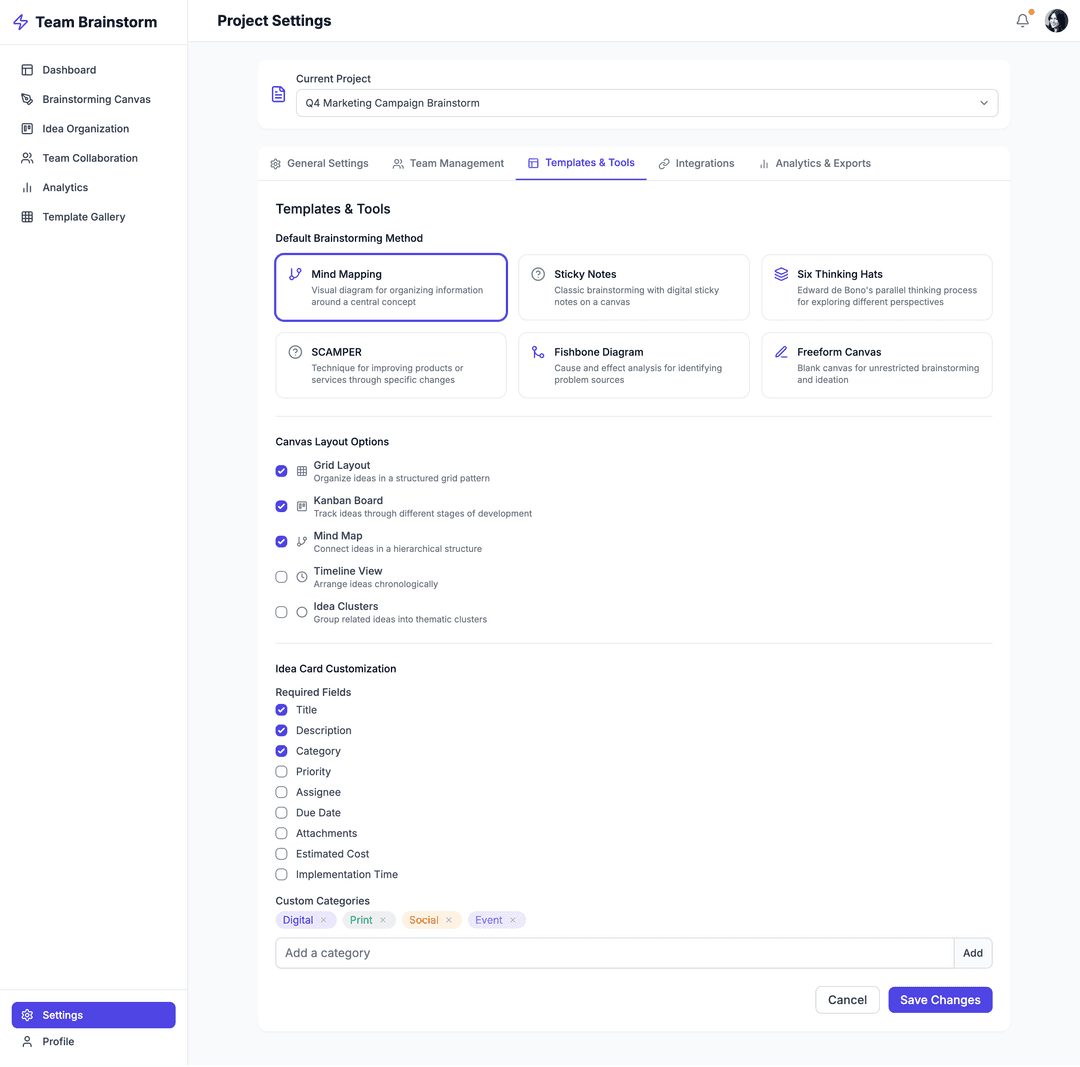Click the Event category color tag

pyautogui.click(x=488, y=921)
